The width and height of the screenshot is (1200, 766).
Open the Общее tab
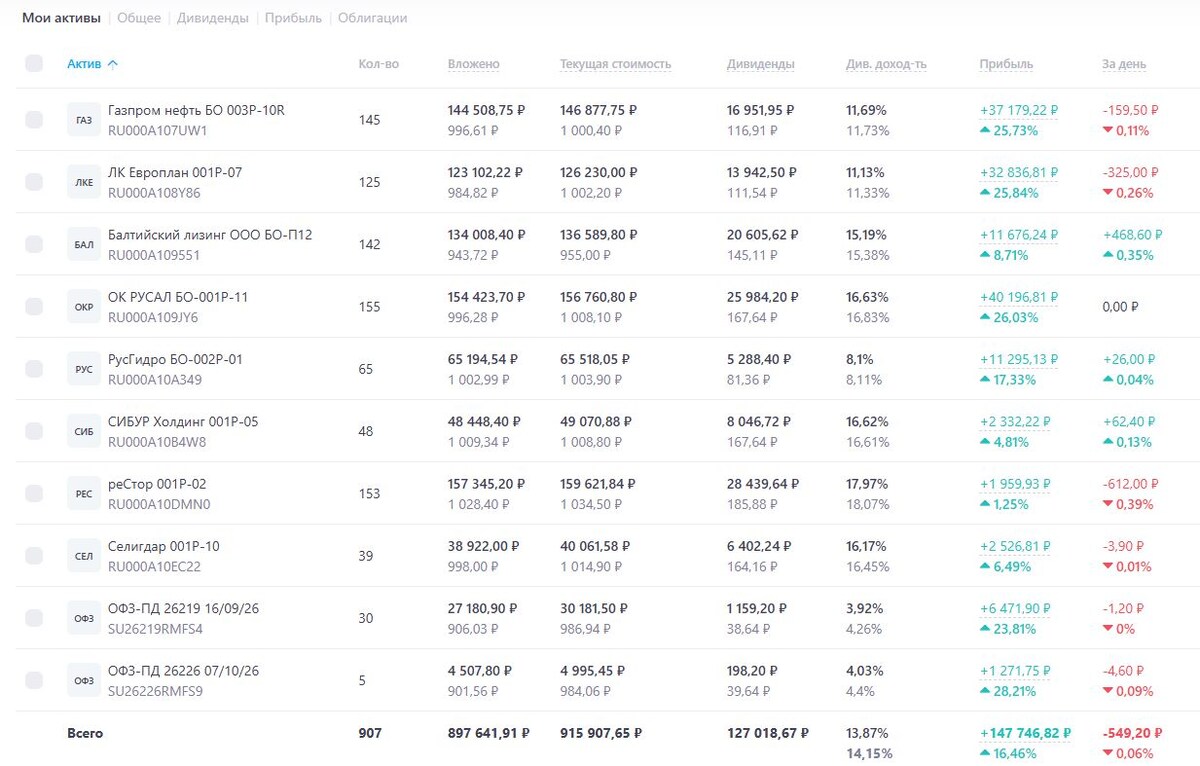click(x=139, y=18)
